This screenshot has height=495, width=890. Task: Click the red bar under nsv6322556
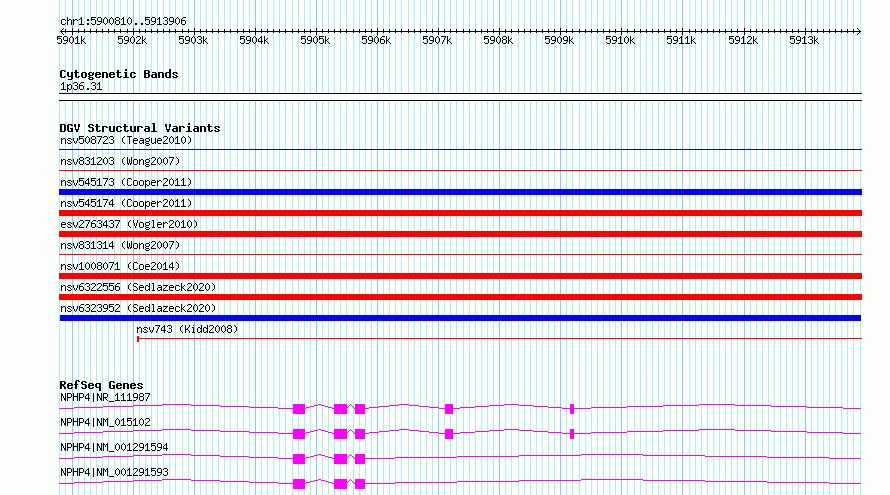[x=460, y=297]
